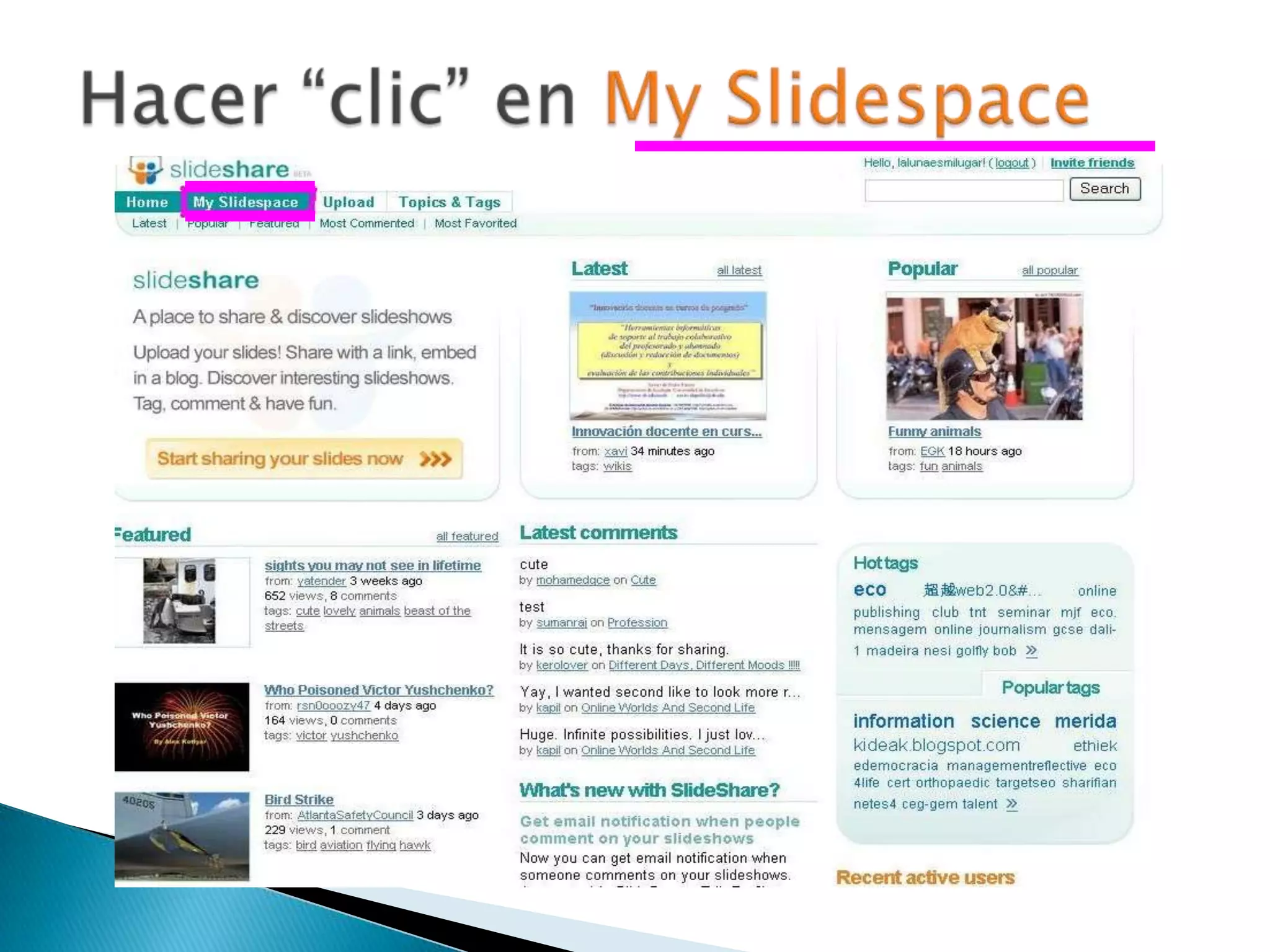Viewport: 1270px width, 952px height.
Task: Open AtlantaSafetyCouncil profile link
Action: click(x=355, y=815)
